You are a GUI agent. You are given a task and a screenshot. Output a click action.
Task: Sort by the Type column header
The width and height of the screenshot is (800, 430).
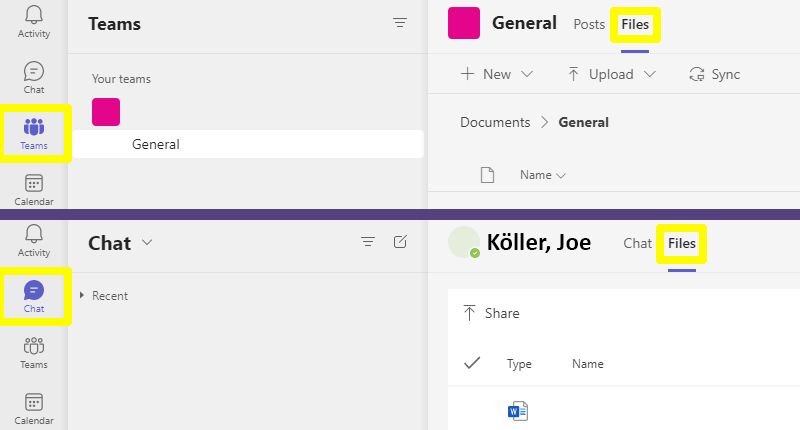519,364
